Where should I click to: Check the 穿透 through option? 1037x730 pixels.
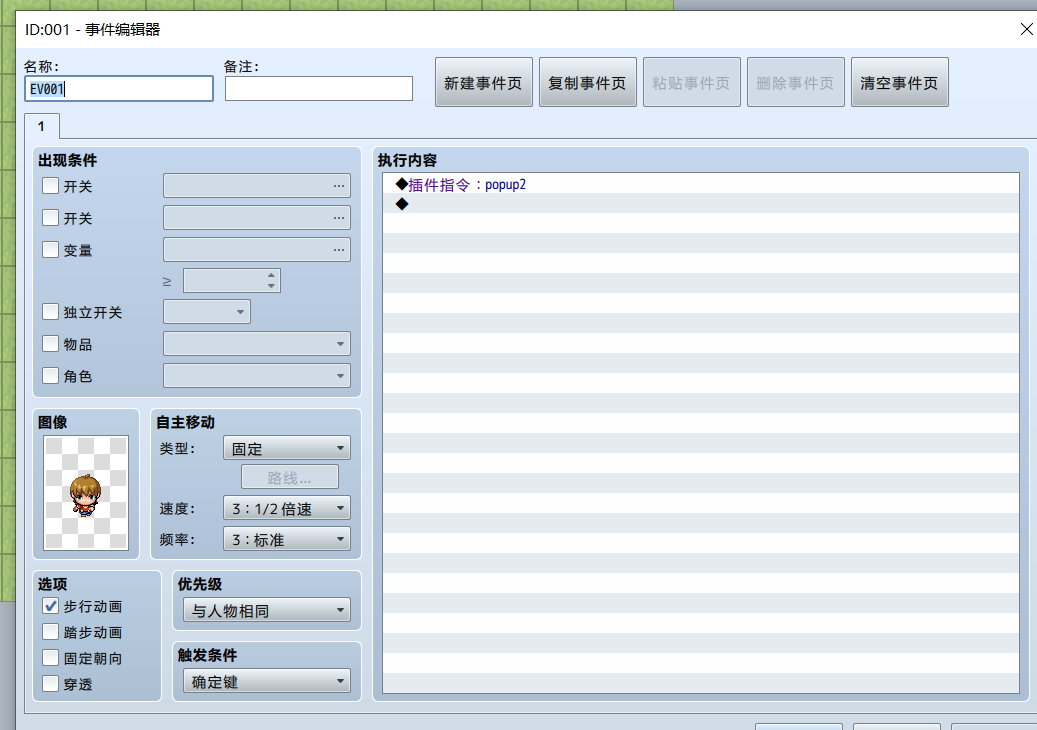tap(50, 683)
